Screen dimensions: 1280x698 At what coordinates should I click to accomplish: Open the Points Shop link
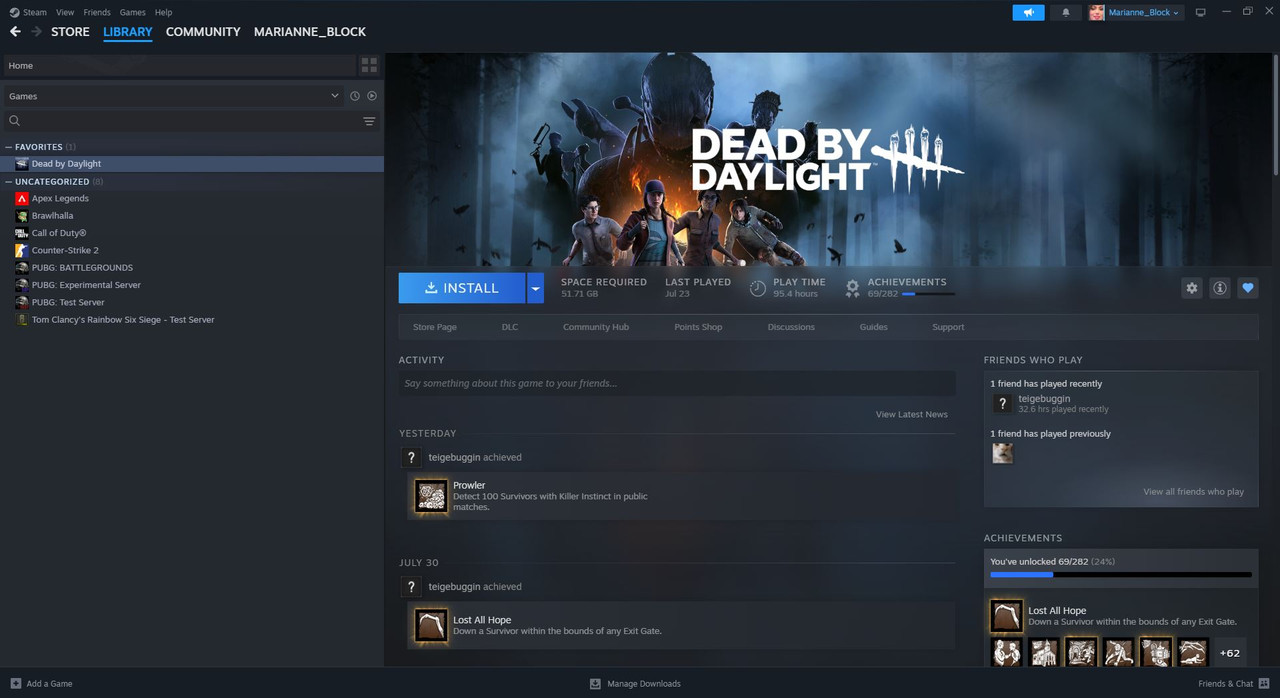coord(698,327)
